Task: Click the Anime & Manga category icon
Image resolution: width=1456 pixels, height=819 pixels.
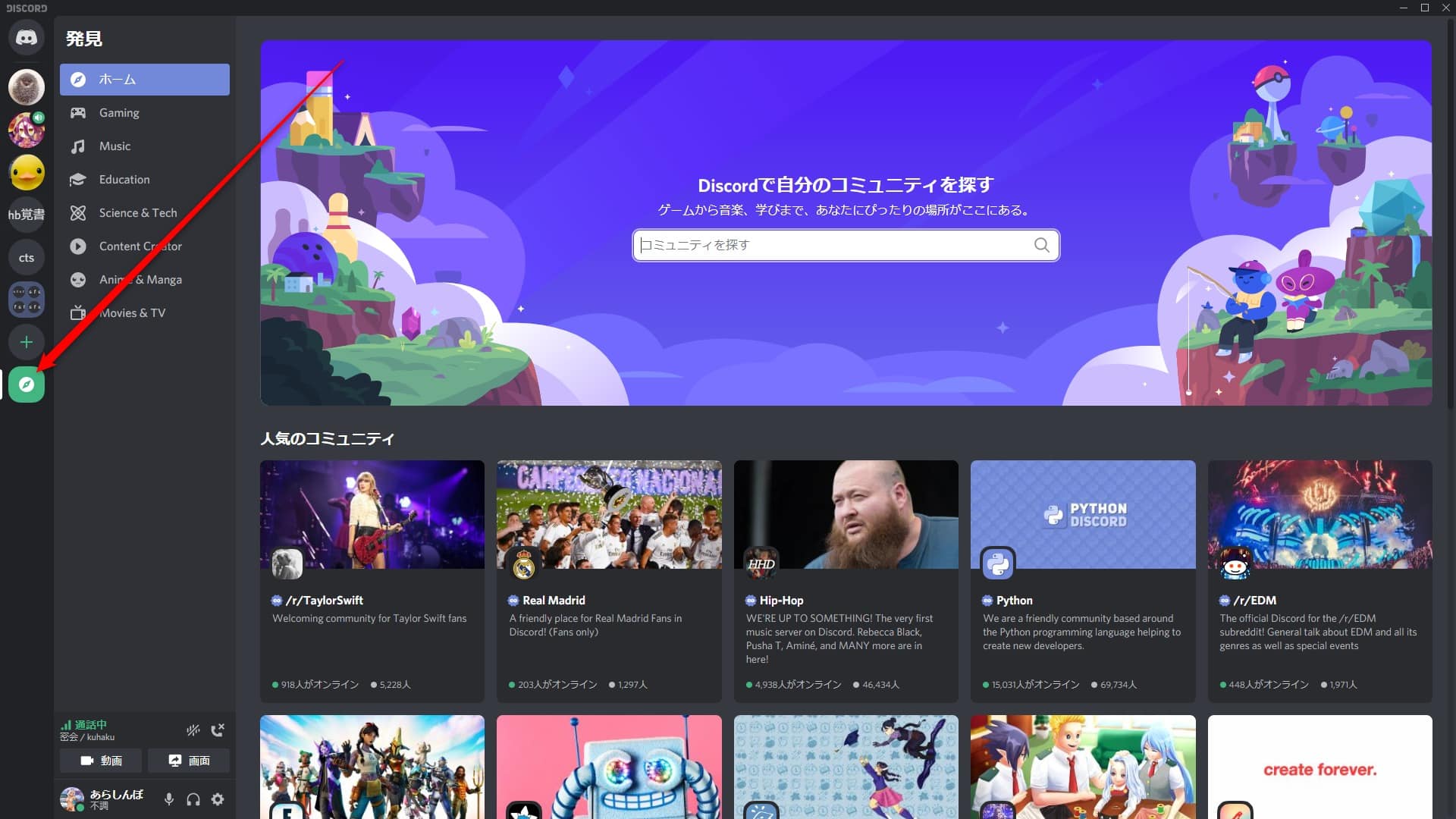Action: pos(79,279)
